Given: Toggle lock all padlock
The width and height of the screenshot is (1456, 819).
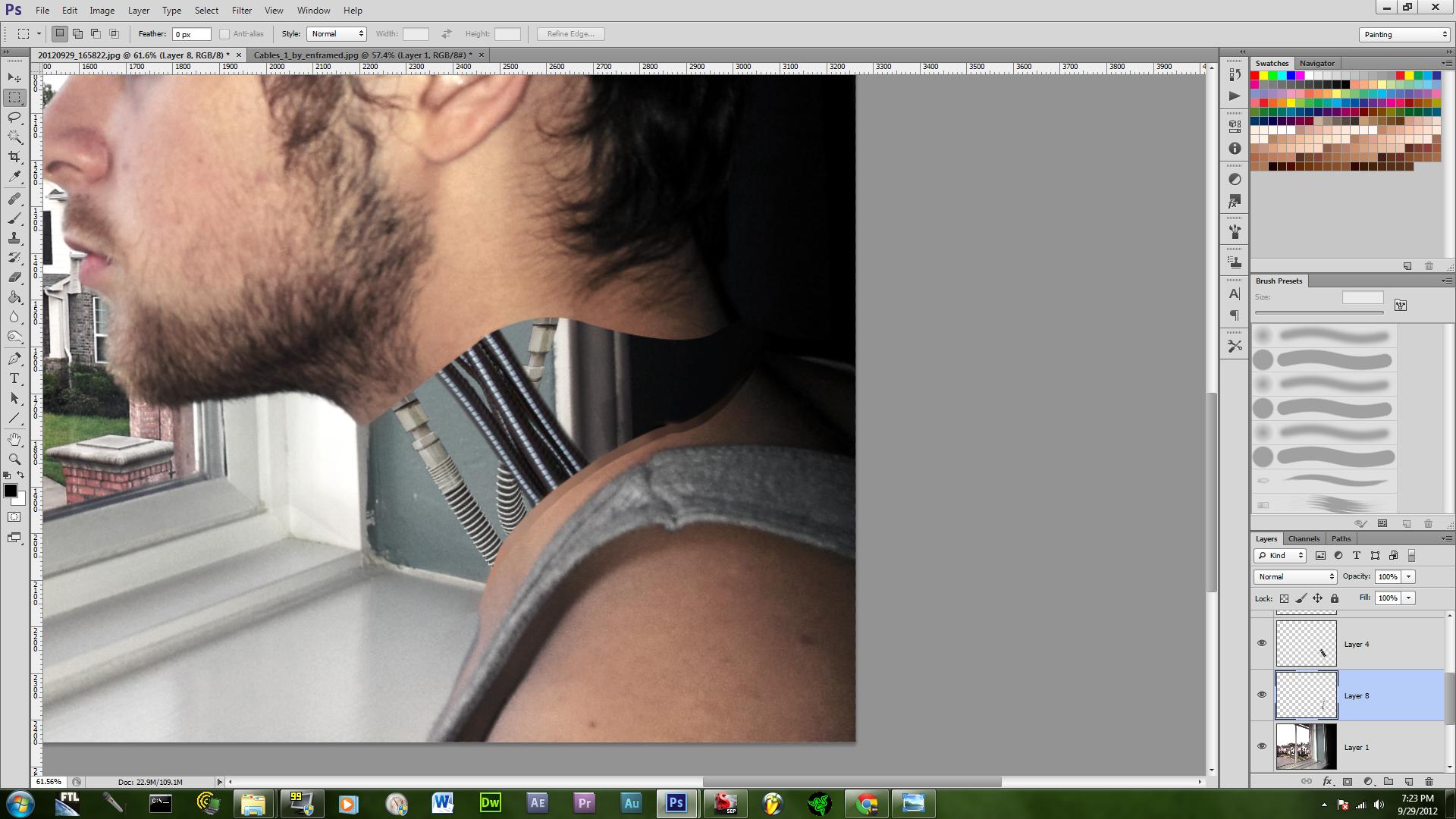Looking at the screenshot, I should (1334, 598).
